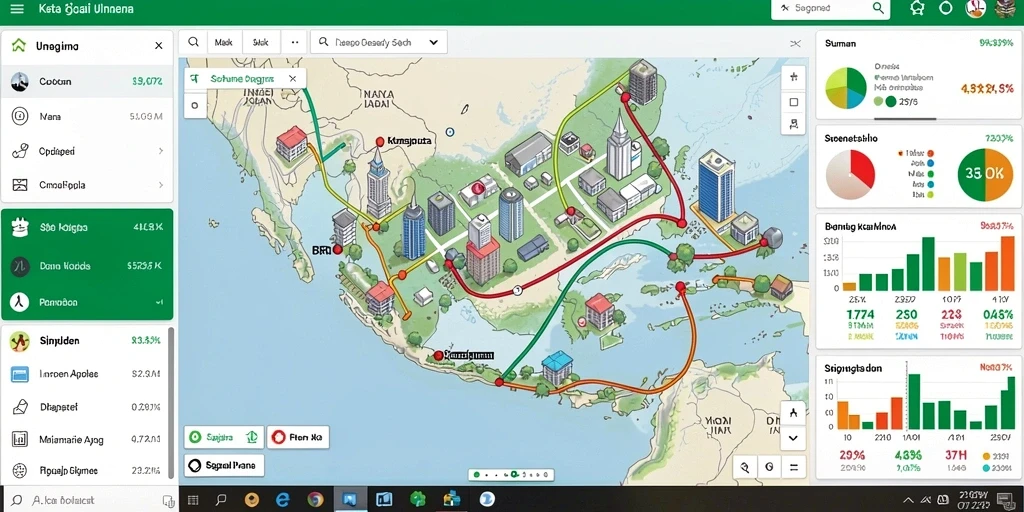Screen dimensions: 1024x512
Task: Select the Sak tab on the map toolbar
Action: (x=260, y=42)
